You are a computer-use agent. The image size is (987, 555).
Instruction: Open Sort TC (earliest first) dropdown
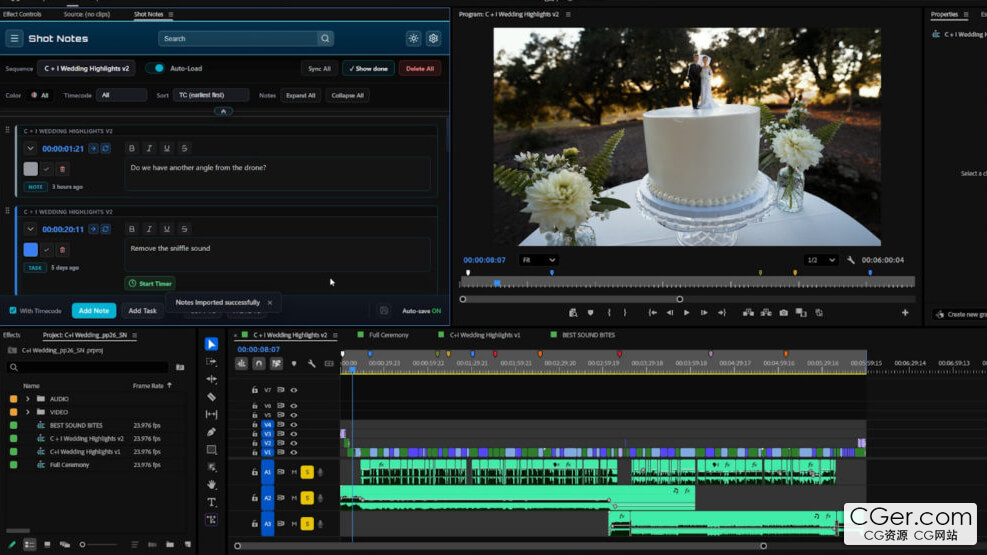click(211, 96)
